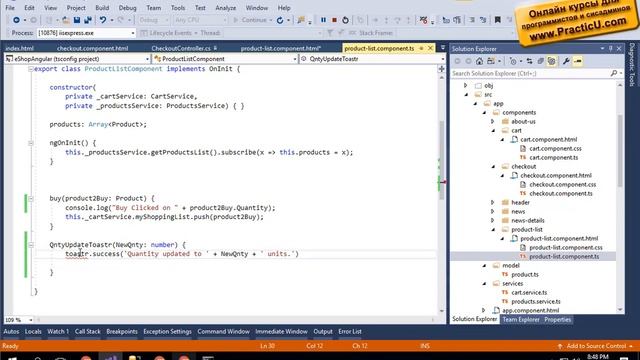
Task: Select checkout.component.css file
Action: coord(562,184)
